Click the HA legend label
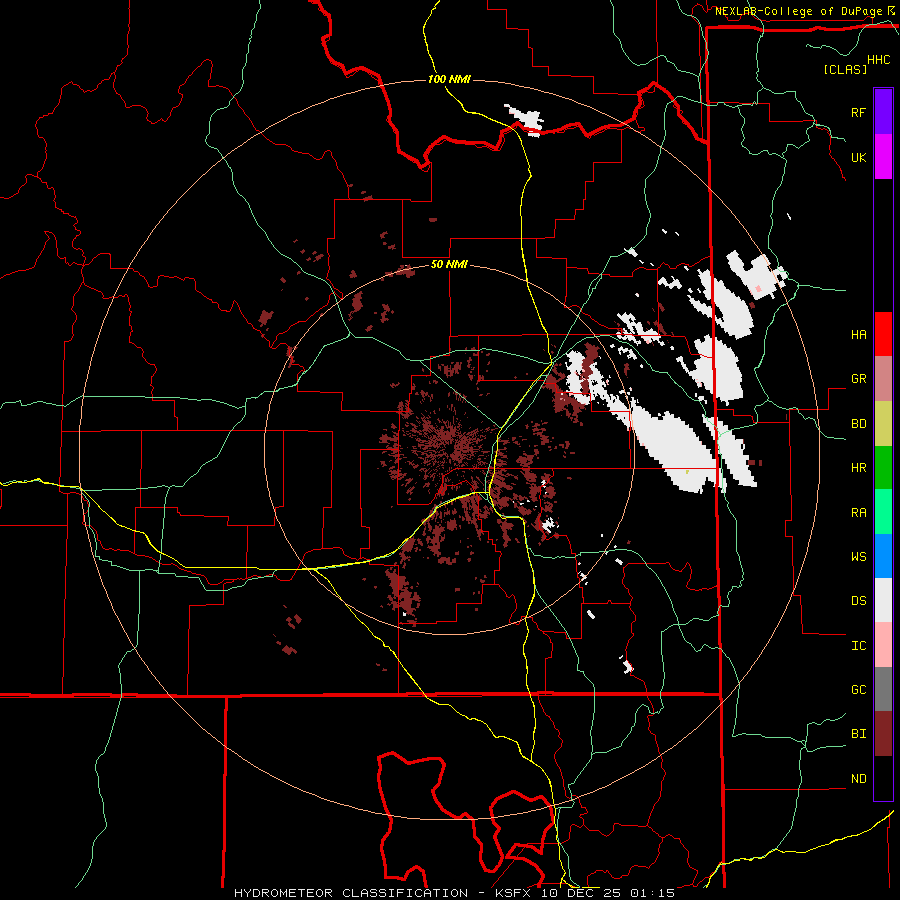Image resolution: width=900 pixels, height=900 pixels. [x=858, y=334]
